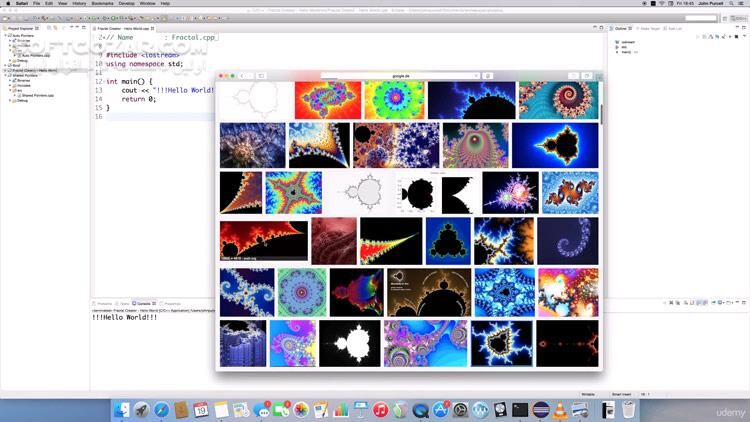Select Shared Pointers.cpp file in Project Explorer

[36, 95]
